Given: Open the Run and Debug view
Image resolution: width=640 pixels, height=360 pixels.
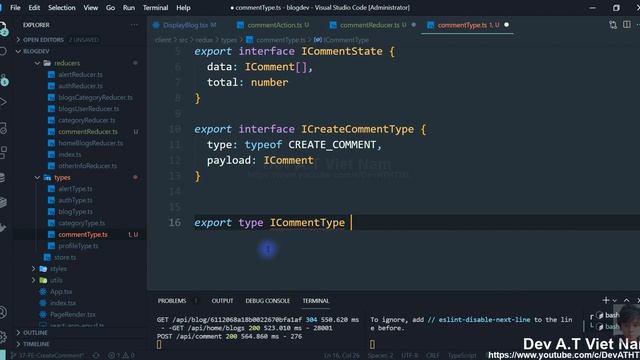Looking at the screenshot, I should (x=3, y=102).
